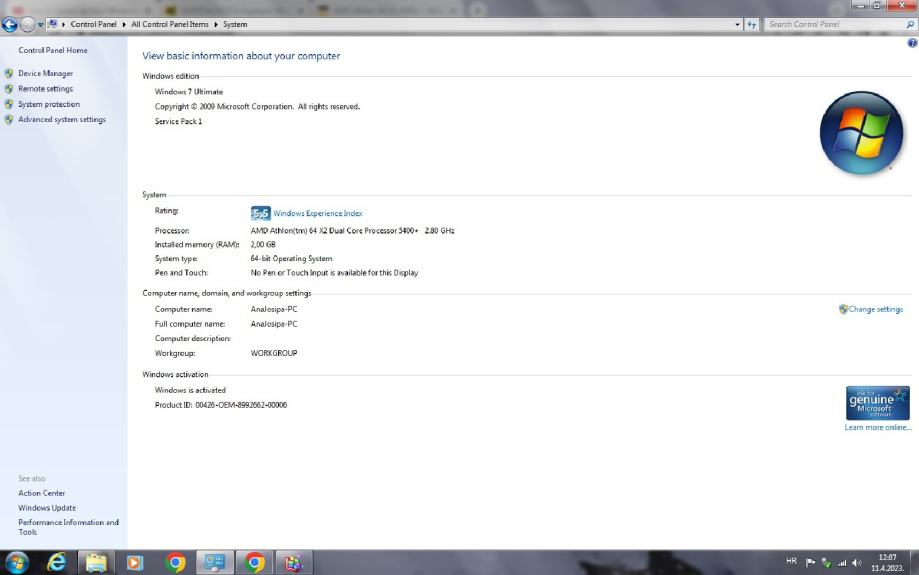Screen dimensions: 919x575
Task: Open first Google Chrome taskbar icon
Action: 175,563
